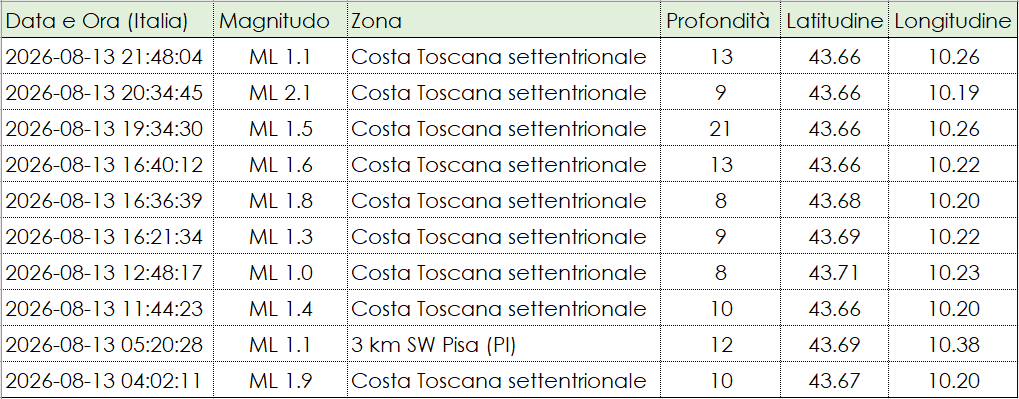Click the ML 2.1 magnitude cell
This screenshot has height=399, width=1019.
tap(281, 93)
